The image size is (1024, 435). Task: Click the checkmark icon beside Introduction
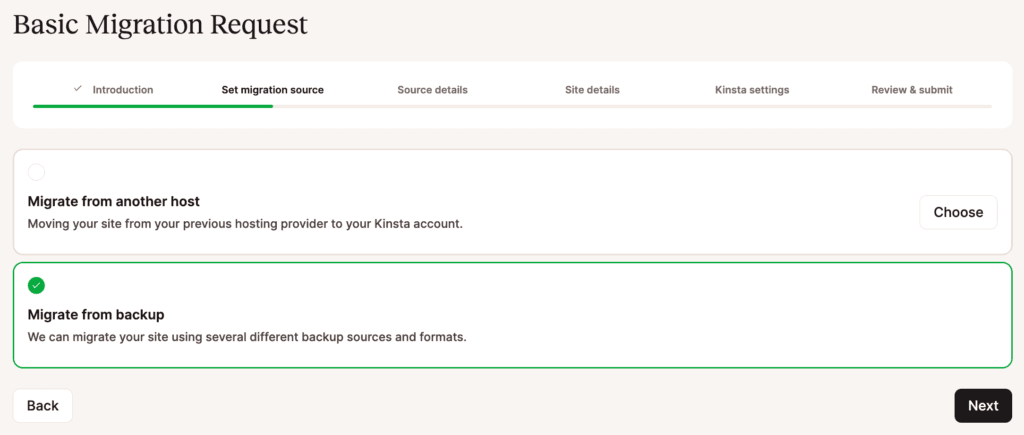(x=78, y=89)
